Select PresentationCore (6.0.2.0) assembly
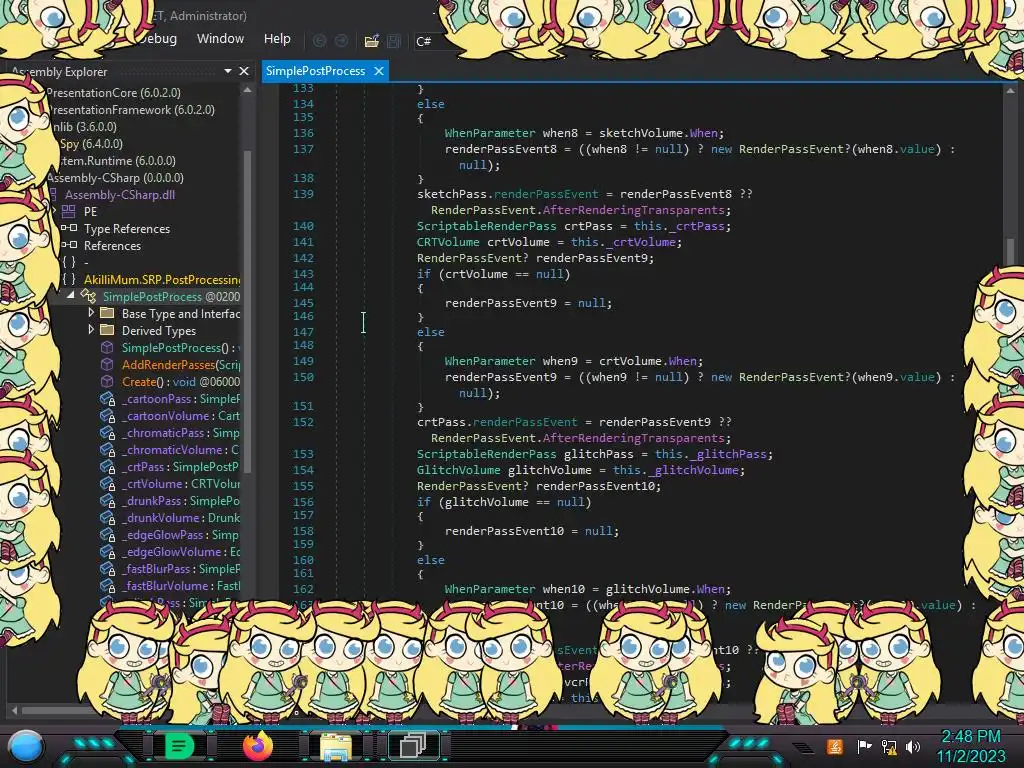Screen dimensions: 1024x768 (114, 93)
